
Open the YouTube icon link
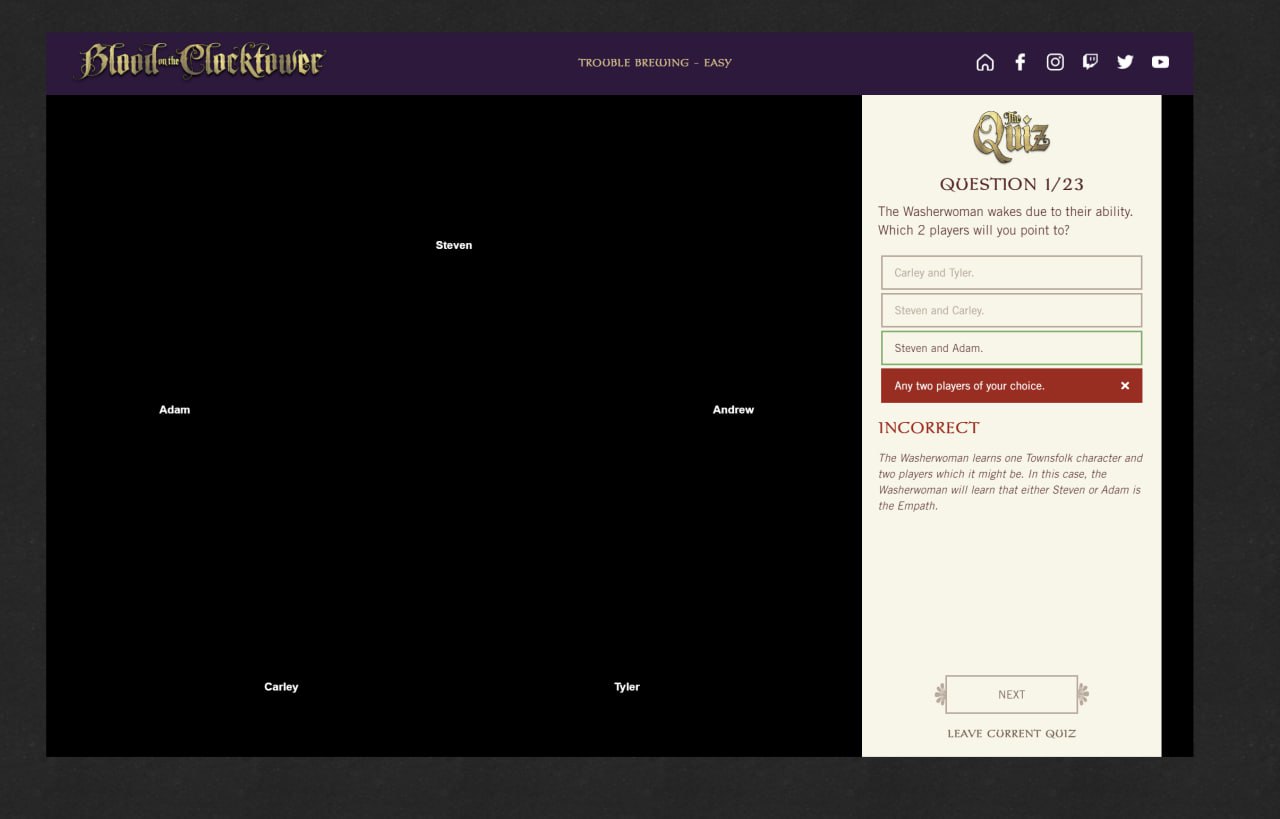[x=1160, y=62]
